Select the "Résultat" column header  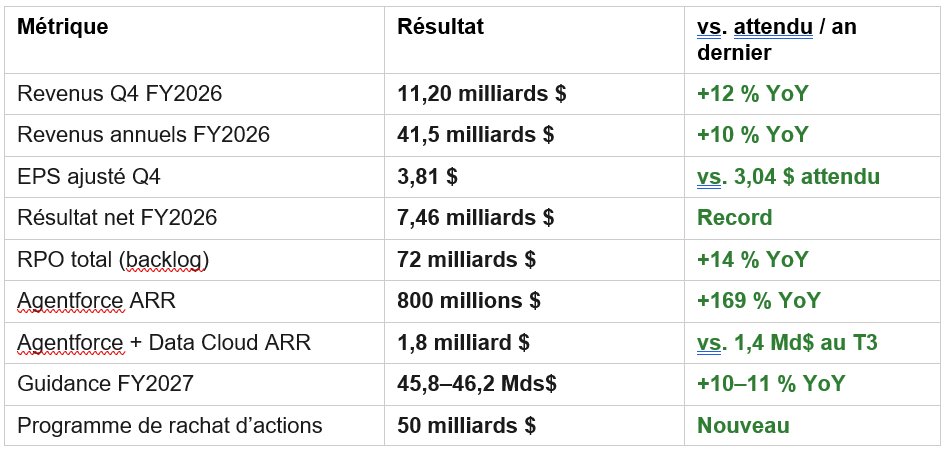coord(440,27)
